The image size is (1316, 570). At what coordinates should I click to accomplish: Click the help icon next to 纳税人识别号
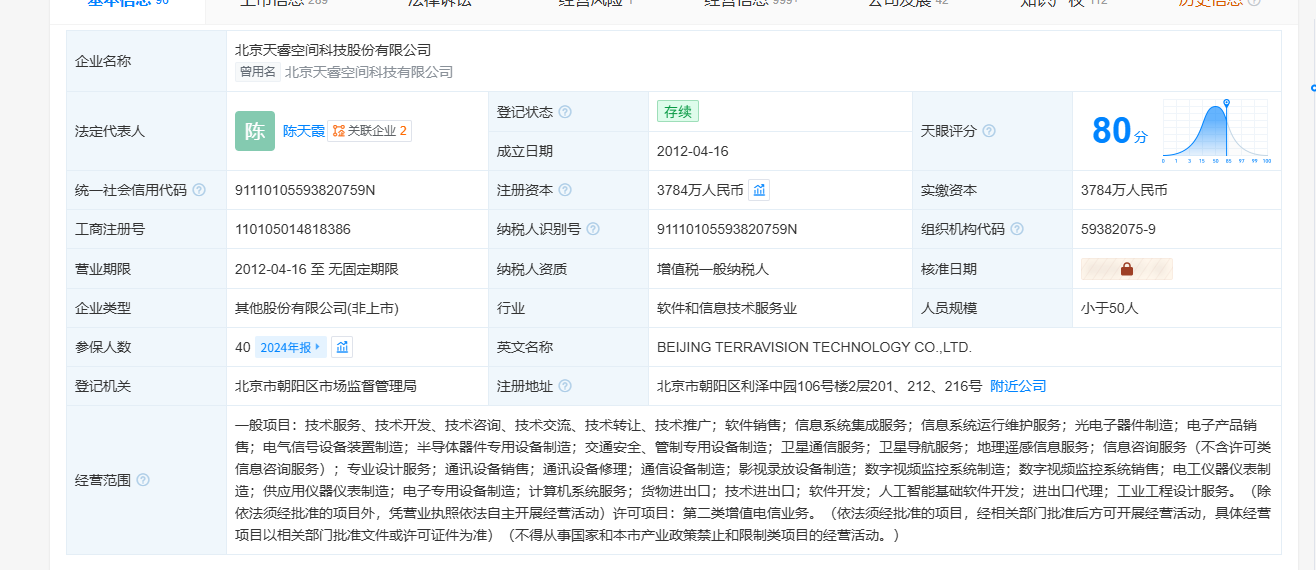(x=593, y=229)
